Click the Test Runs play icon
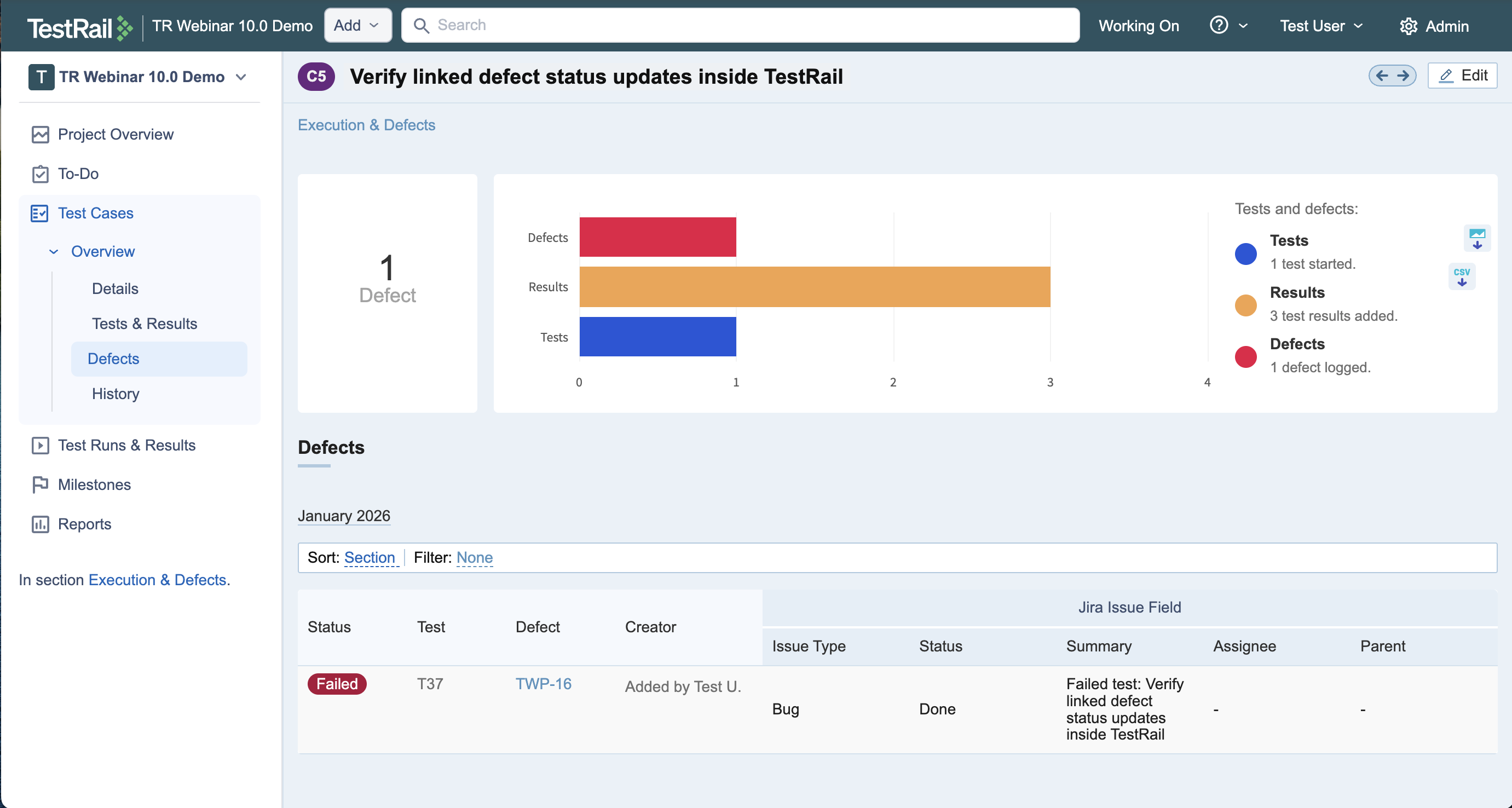 click(x=40, y=446)
